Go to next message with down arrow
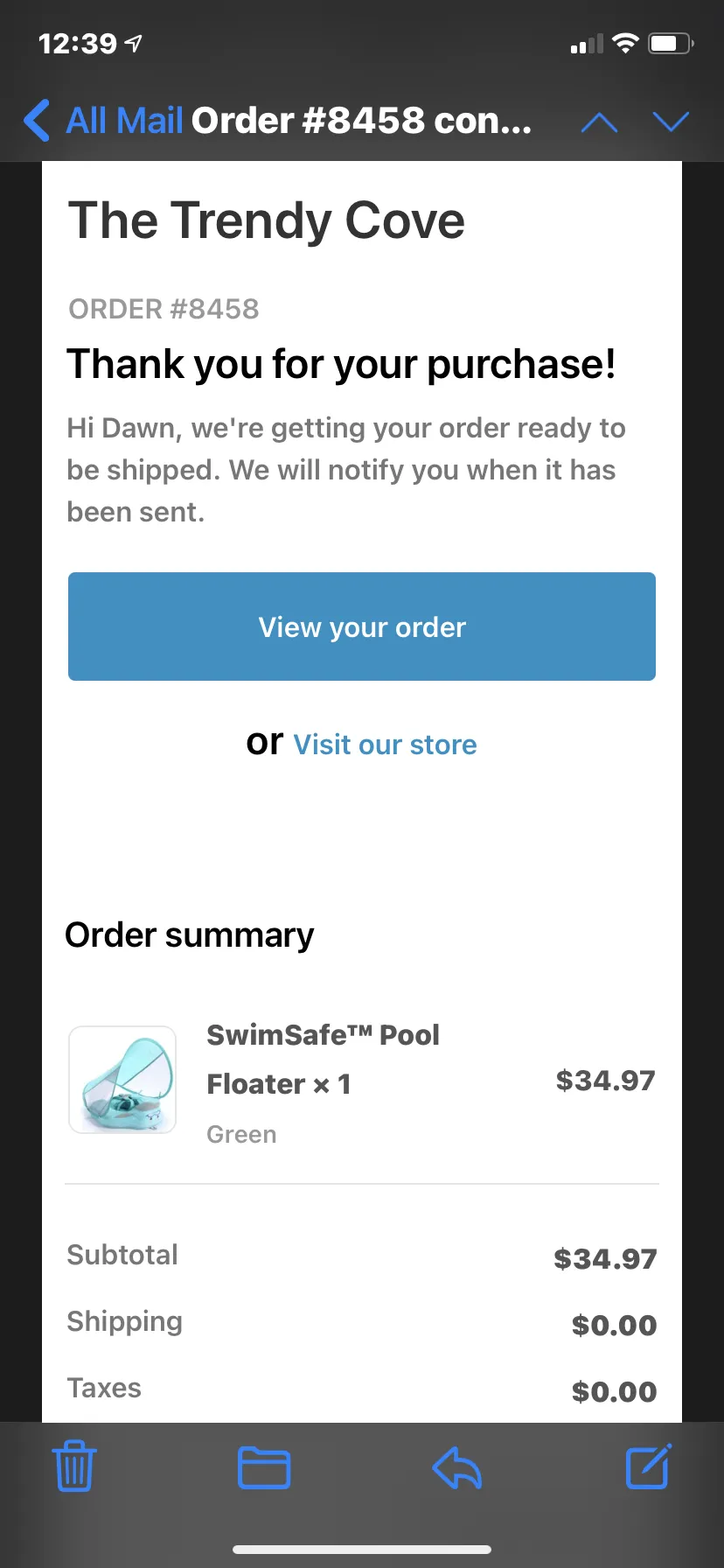 click(671, 122)
